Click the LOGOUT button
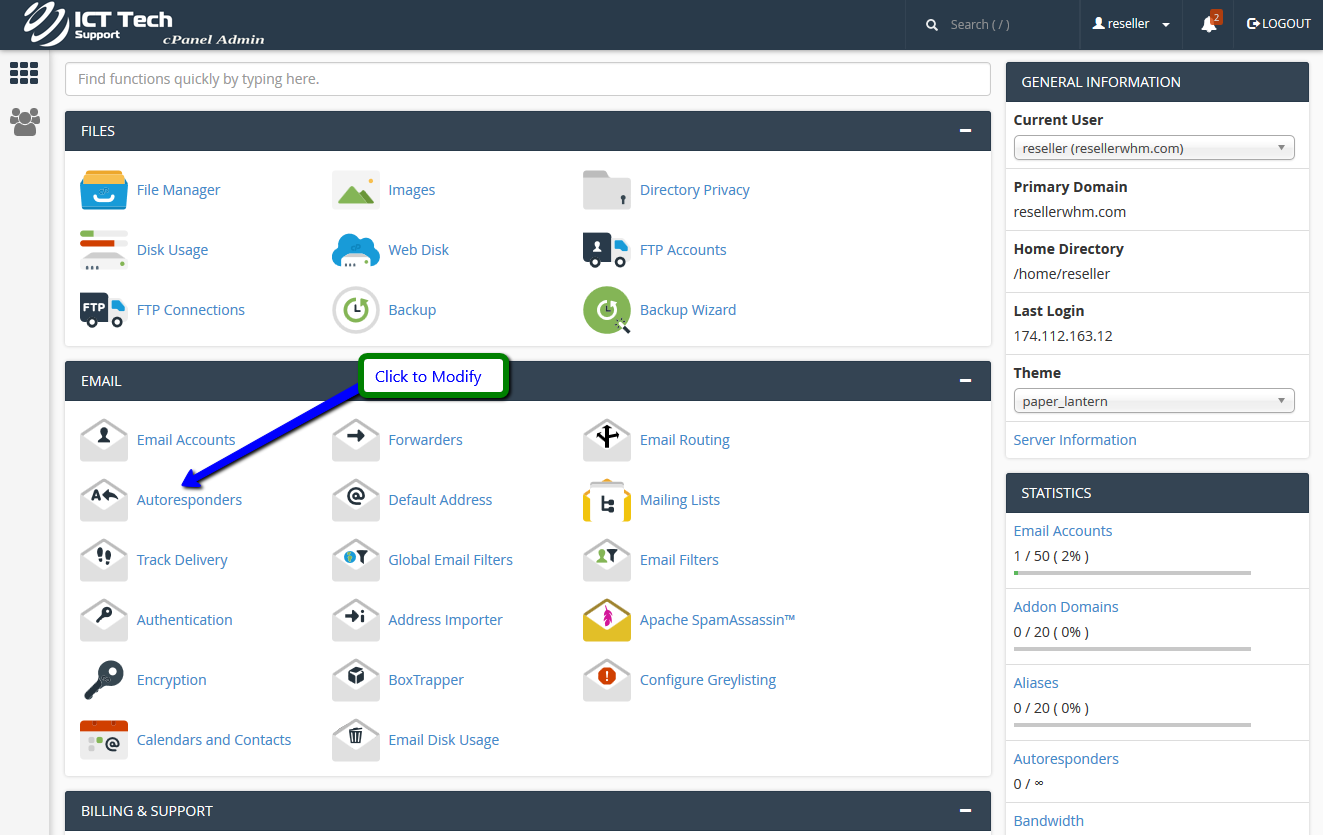1323x835 pixels. (1279, 24)
